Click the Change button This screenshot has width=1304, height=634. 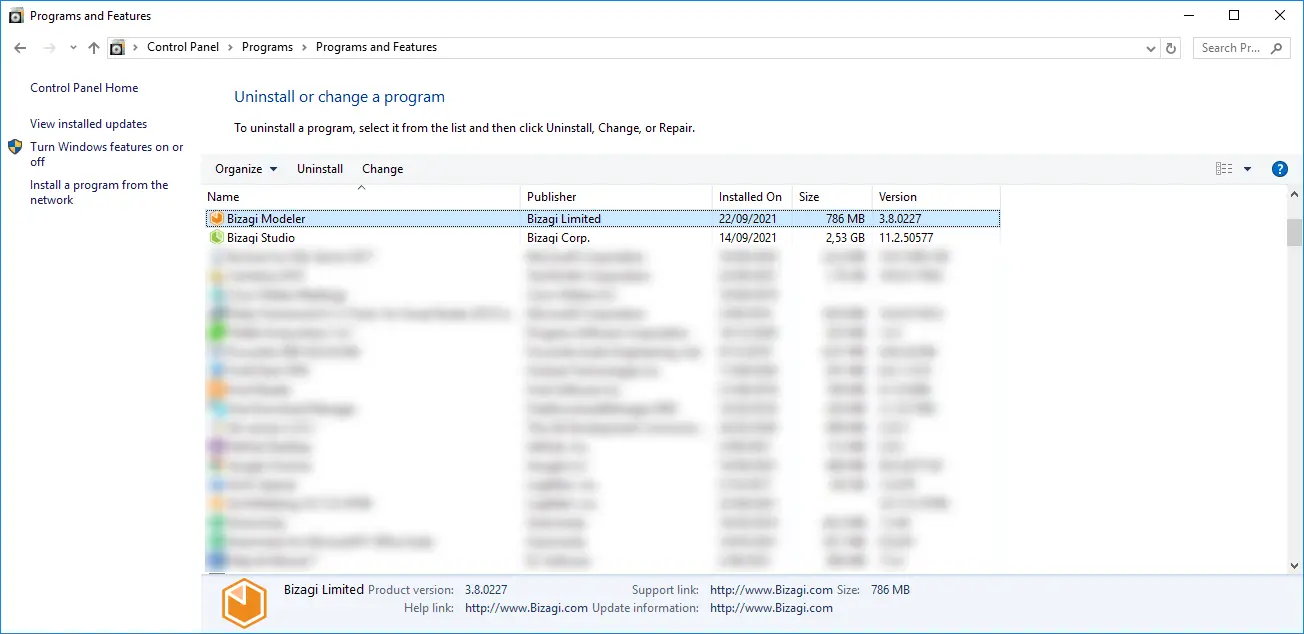point(383,169)
